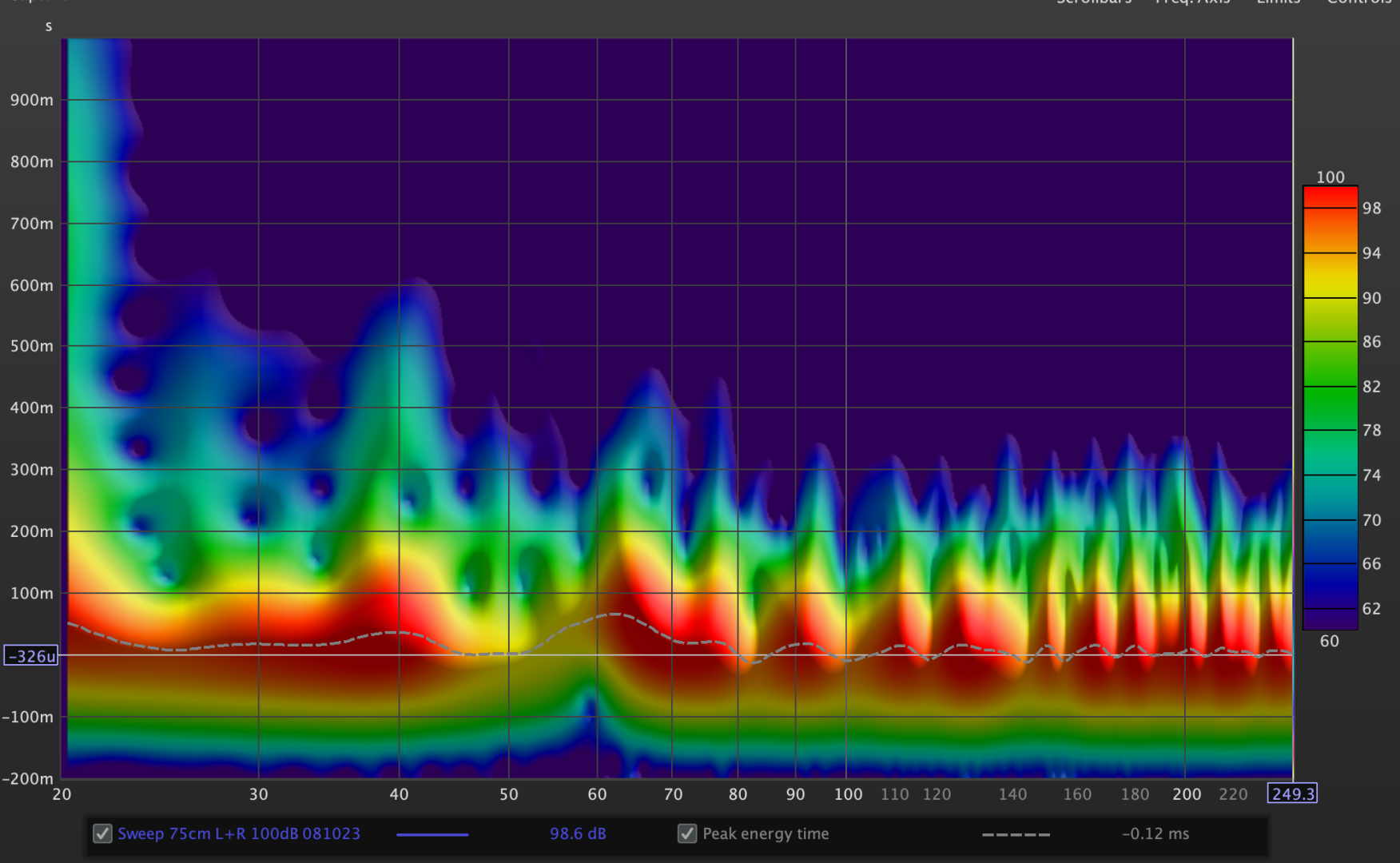
Task: Uncheck the Sweep 75cm L+R trace checkbox
Action: point(102,833)
